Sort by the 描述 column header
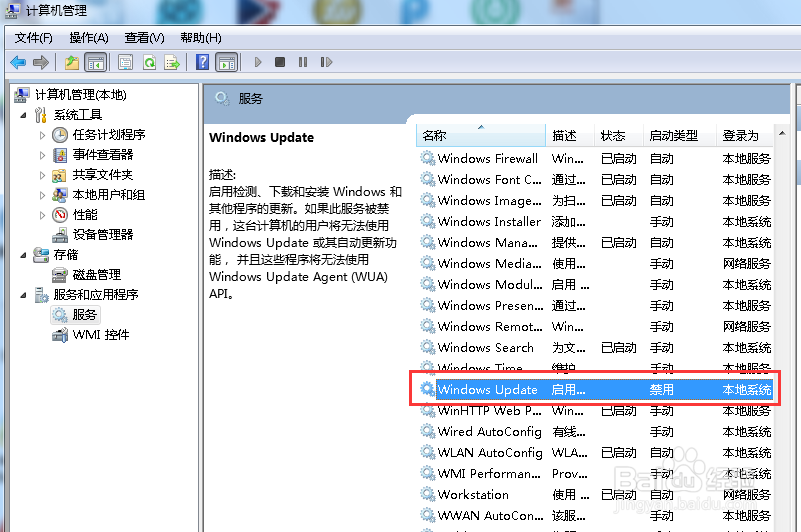 point(570,135)
